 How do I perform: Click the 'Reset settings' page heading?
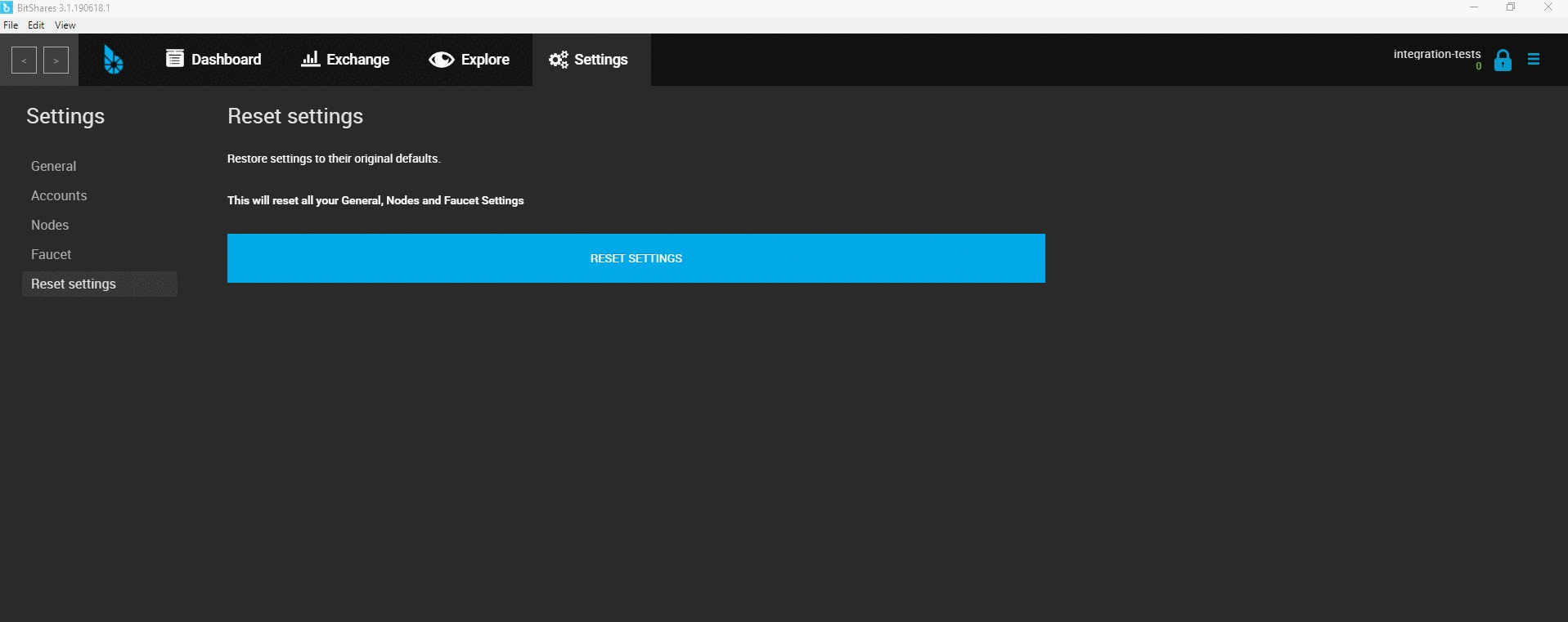pos(295,116)
